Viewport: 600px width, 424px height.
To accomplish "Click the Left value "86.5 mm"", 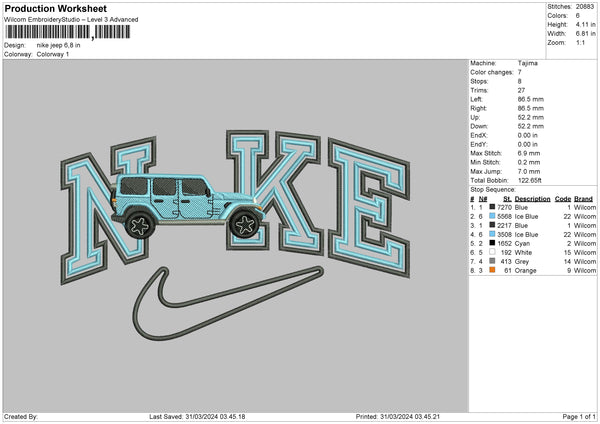I will (x=530, y=99).
